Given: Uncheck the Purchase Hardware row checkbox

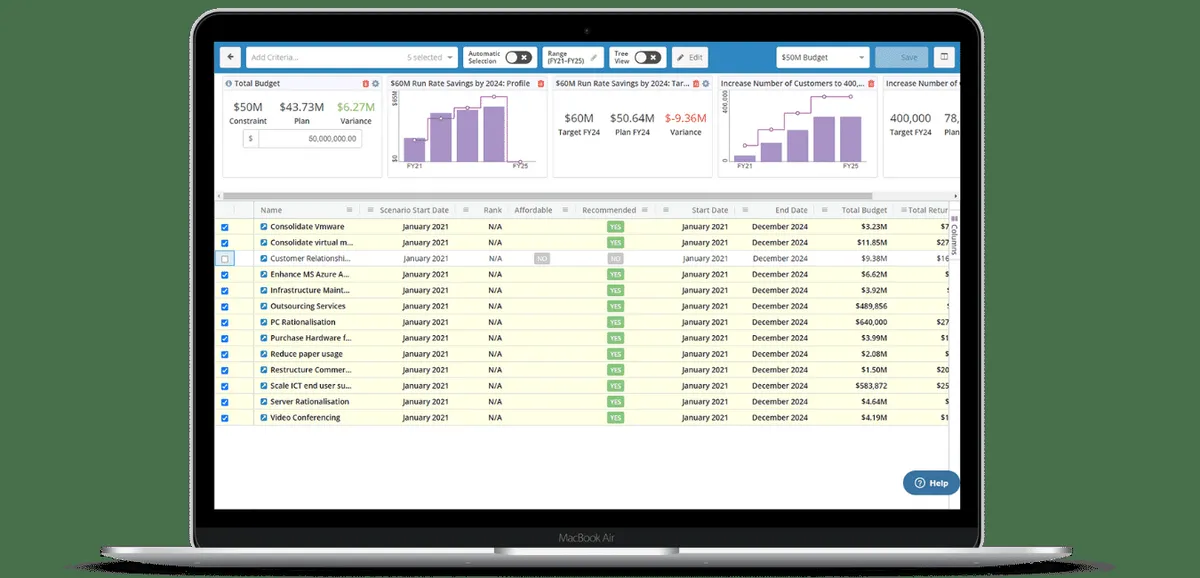Looking at the screenshot, I should [x=224, y=338].
